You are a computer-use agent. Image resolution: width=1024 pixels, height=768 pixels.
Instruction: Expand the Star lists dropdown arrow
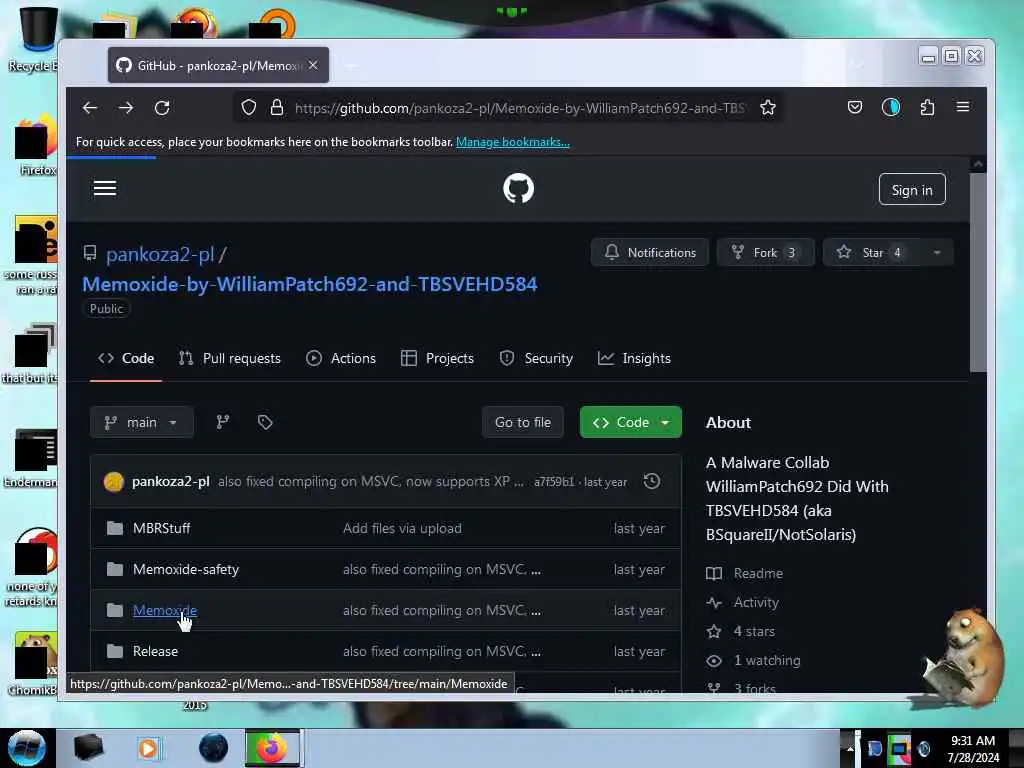pyautogui.click(x=937, y=253)
